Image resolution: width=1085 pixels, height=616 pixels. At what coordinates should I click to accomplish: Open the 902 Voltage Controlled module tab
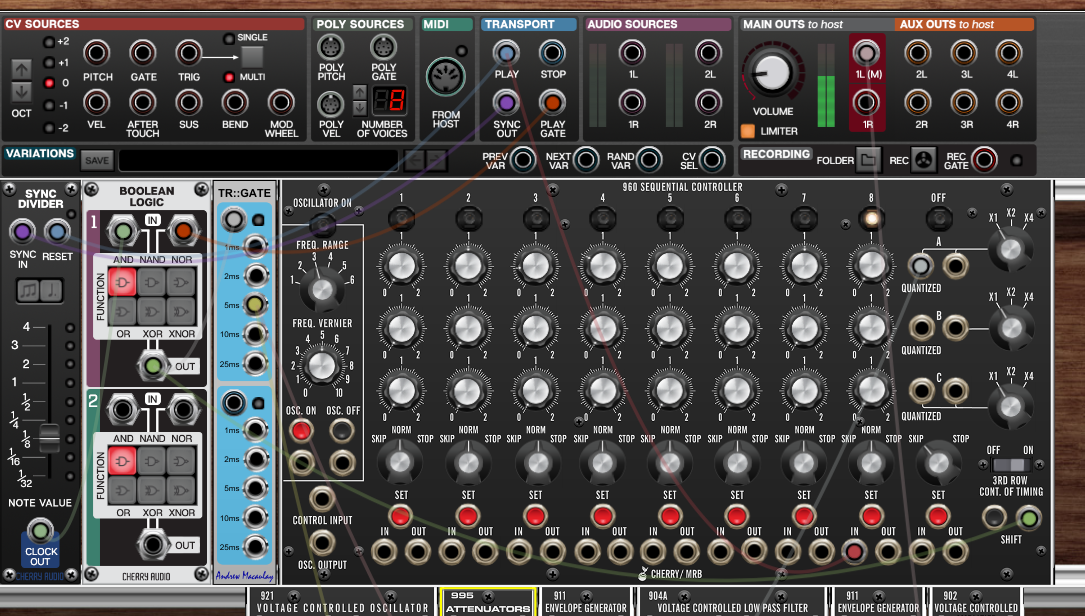[976, 602]
